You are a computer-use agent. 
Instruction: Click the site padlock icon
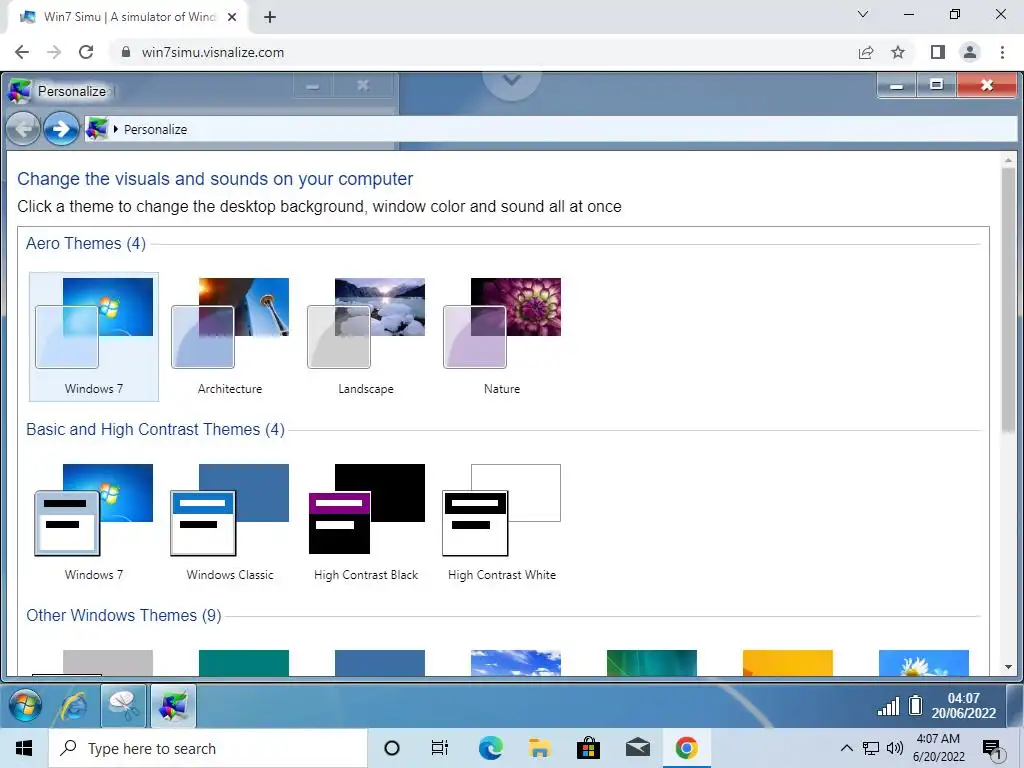[126, 52]
